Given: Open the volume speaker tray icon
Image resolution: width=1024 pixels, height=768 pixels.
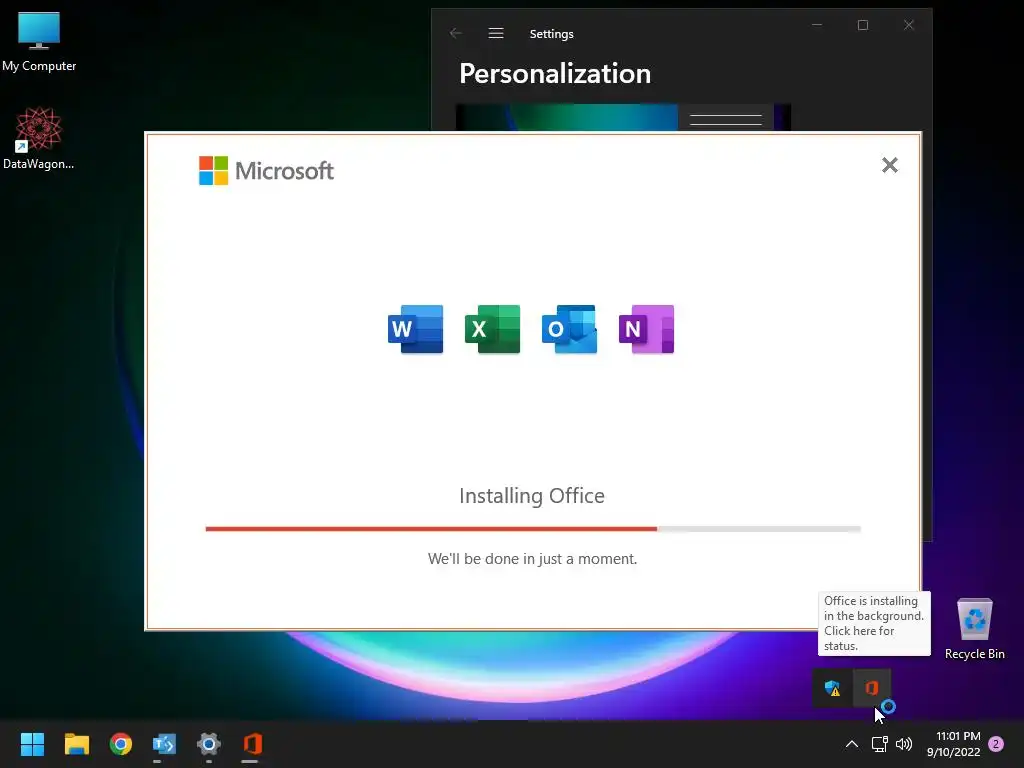Looking at the screenshot, I should click(x=904, y=744).
